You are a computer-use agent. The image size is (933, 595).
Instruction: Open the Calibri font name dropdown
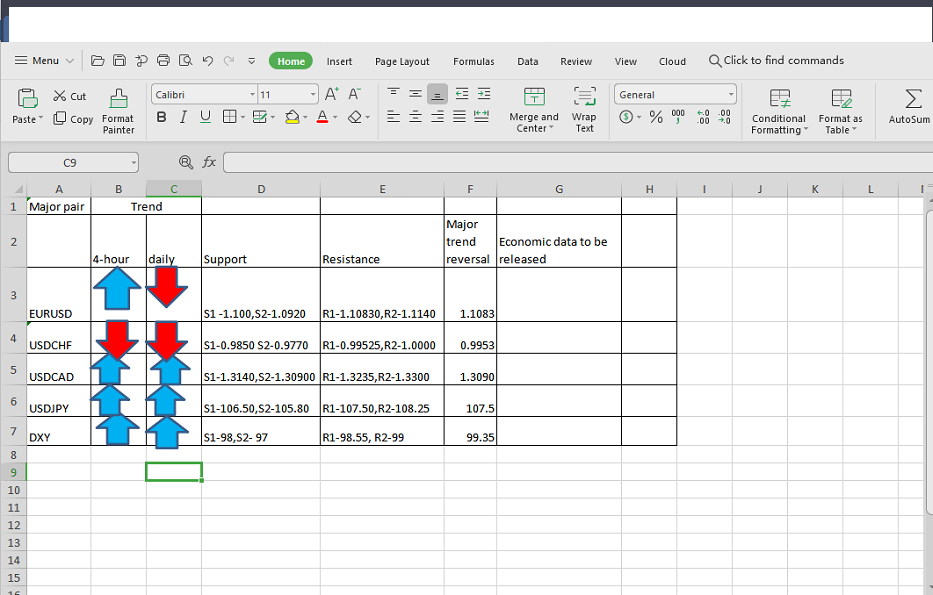pyautogui.click(x=252, y=95)
